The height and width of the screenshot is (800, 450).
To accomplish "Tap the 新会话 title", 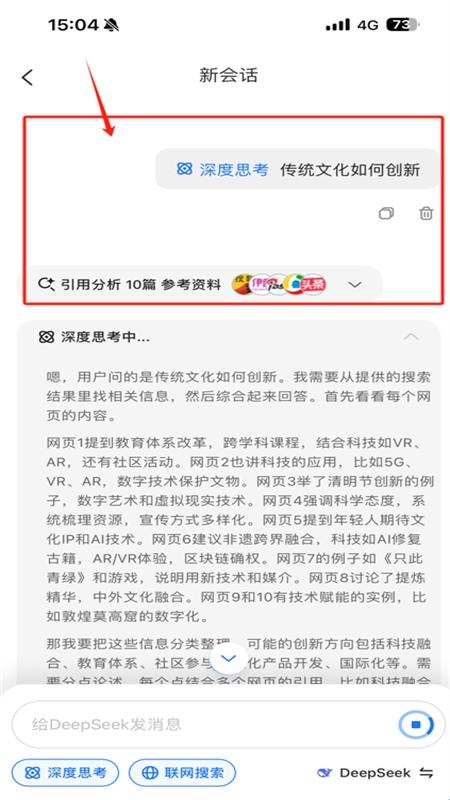I will [228, 76].
